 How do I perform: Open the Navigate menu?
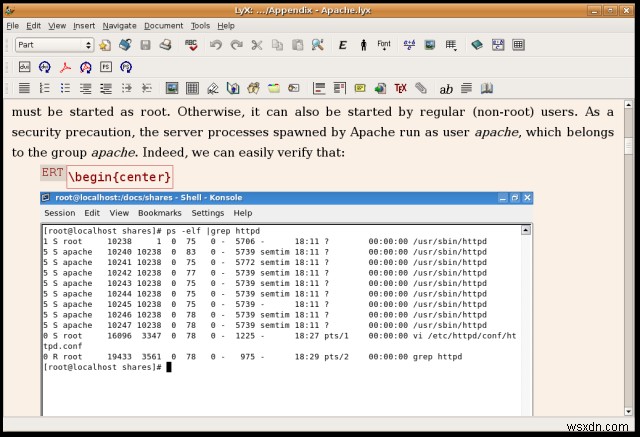pos(119,26)
